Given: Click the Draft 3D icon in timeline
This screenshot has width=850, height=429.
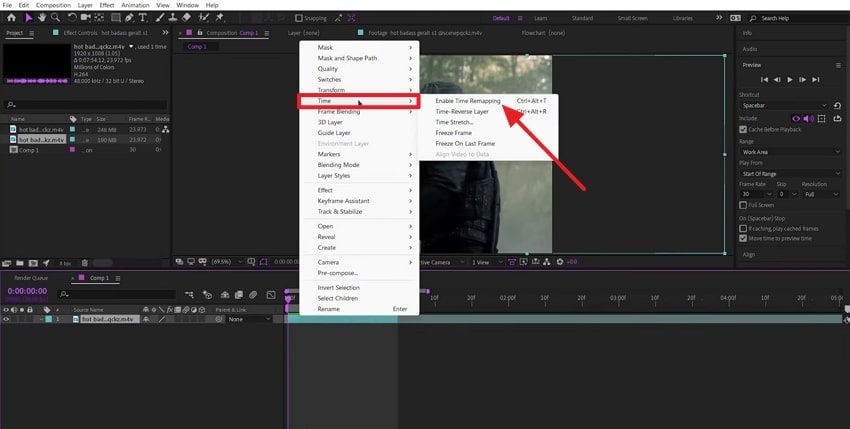Looking at the screenshot, I should click(x=207, y=294).
